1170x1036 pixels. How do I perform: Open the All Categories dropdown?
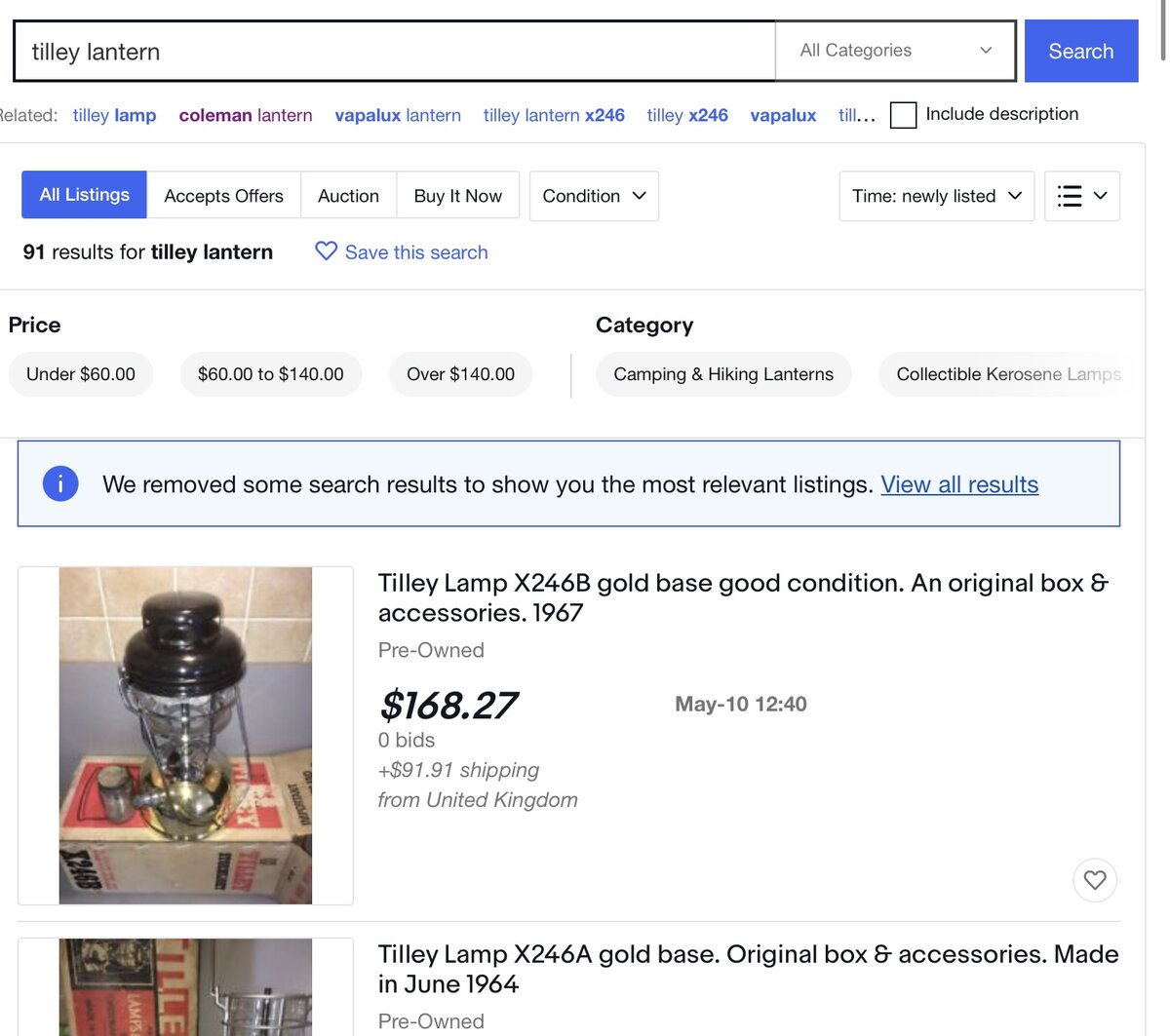point(895,51)
